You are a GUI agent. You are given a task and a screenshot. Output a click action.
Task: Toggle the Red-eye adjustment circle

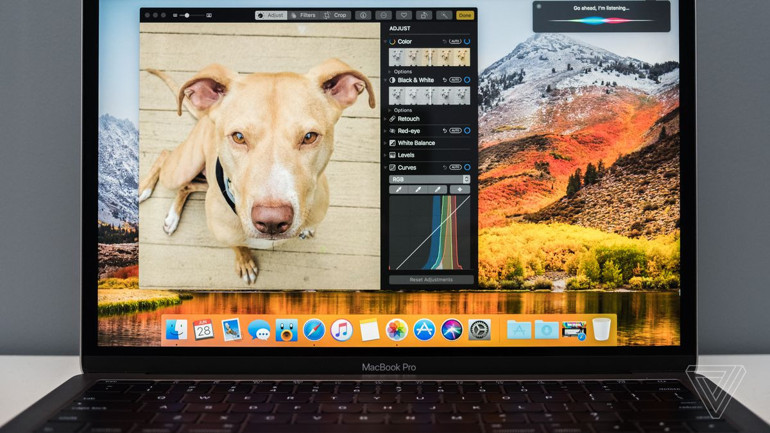pos(467,131)
